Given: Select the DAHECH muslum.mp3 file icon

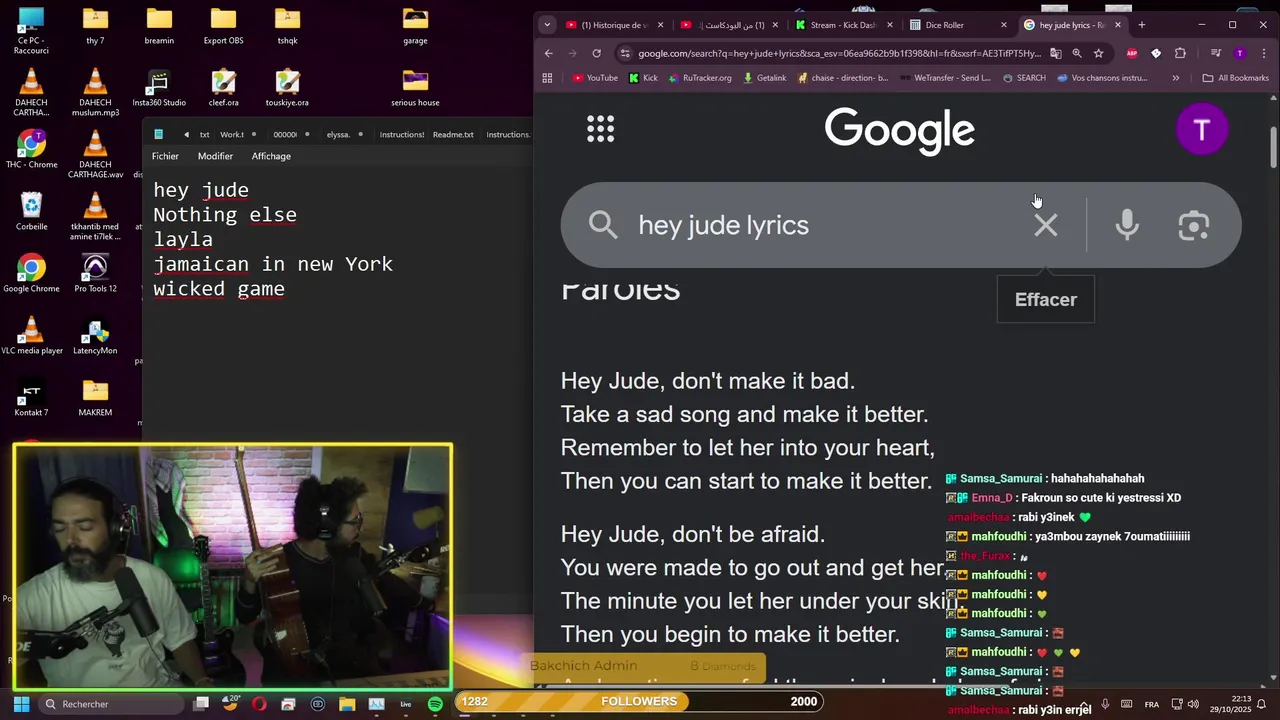Looking at the screenshot, I should pos(95,92).
